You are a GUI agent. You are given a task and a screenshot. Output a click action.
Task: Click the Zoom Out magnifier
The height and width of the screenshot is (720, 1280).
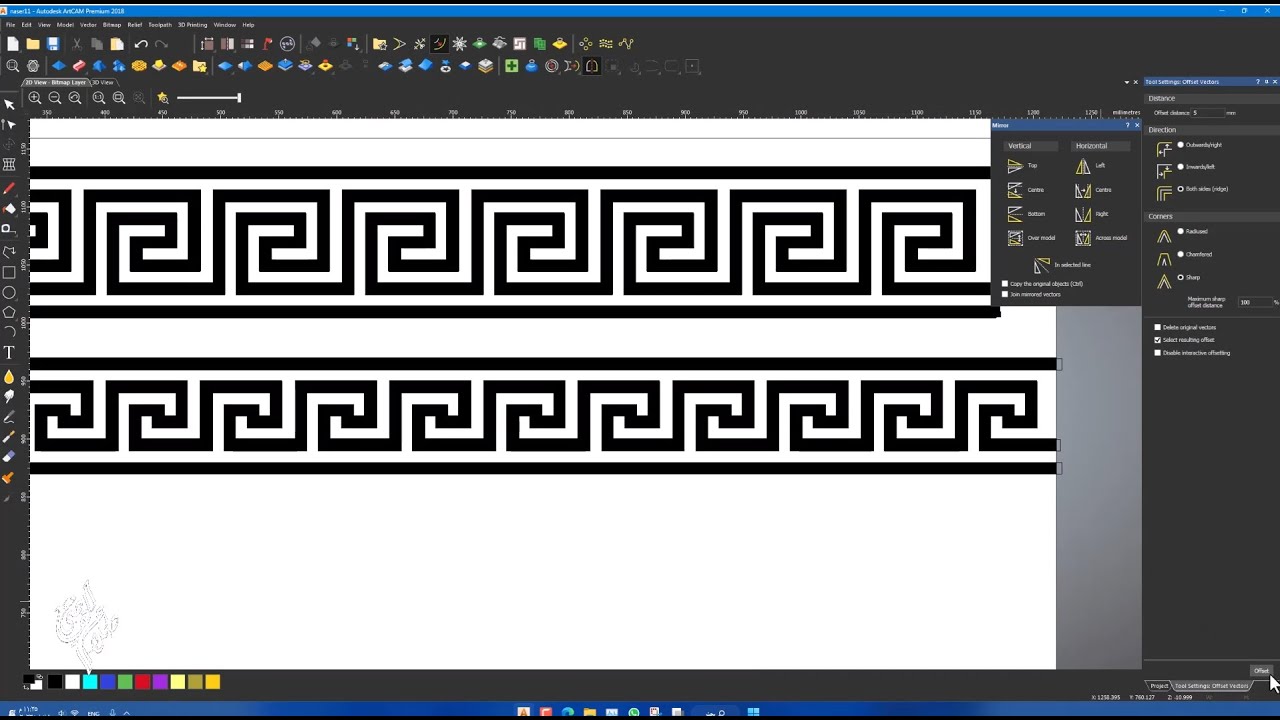click(x=55, y=98)
